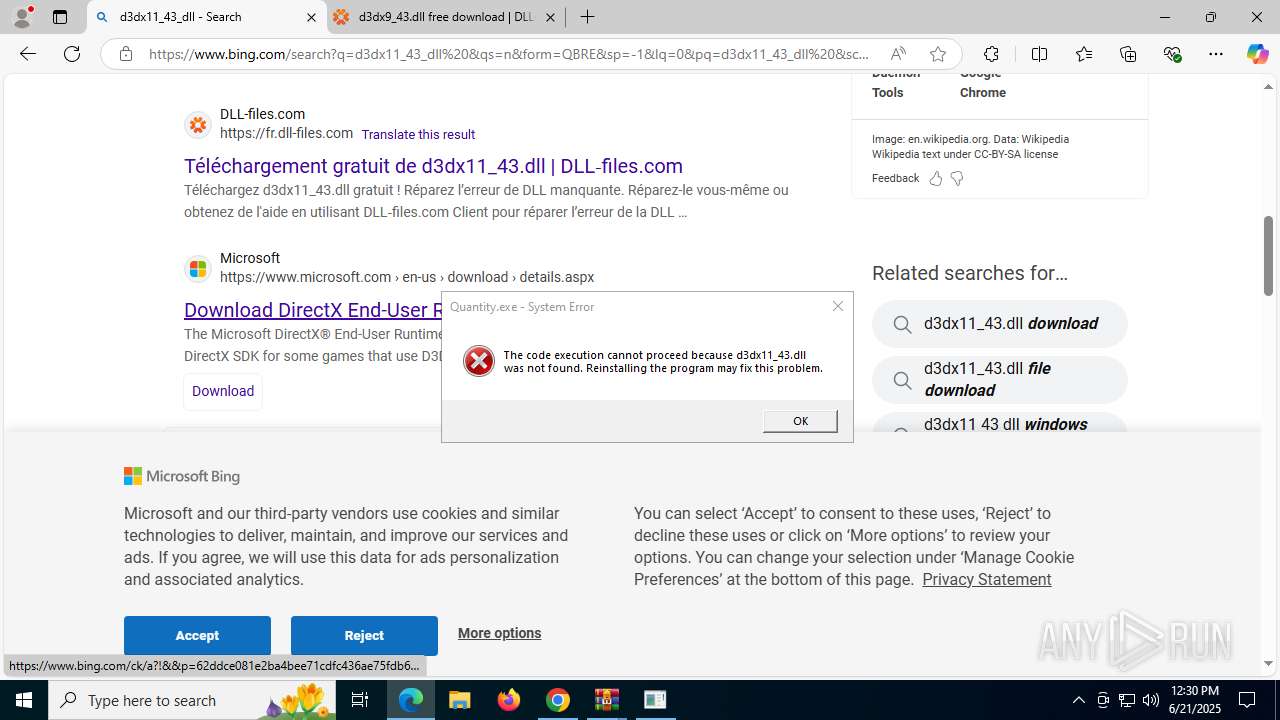Screen dimensions: 1280x720
Task: Open Split screen icon in toolbar
Action: (x=1039, y=54)
